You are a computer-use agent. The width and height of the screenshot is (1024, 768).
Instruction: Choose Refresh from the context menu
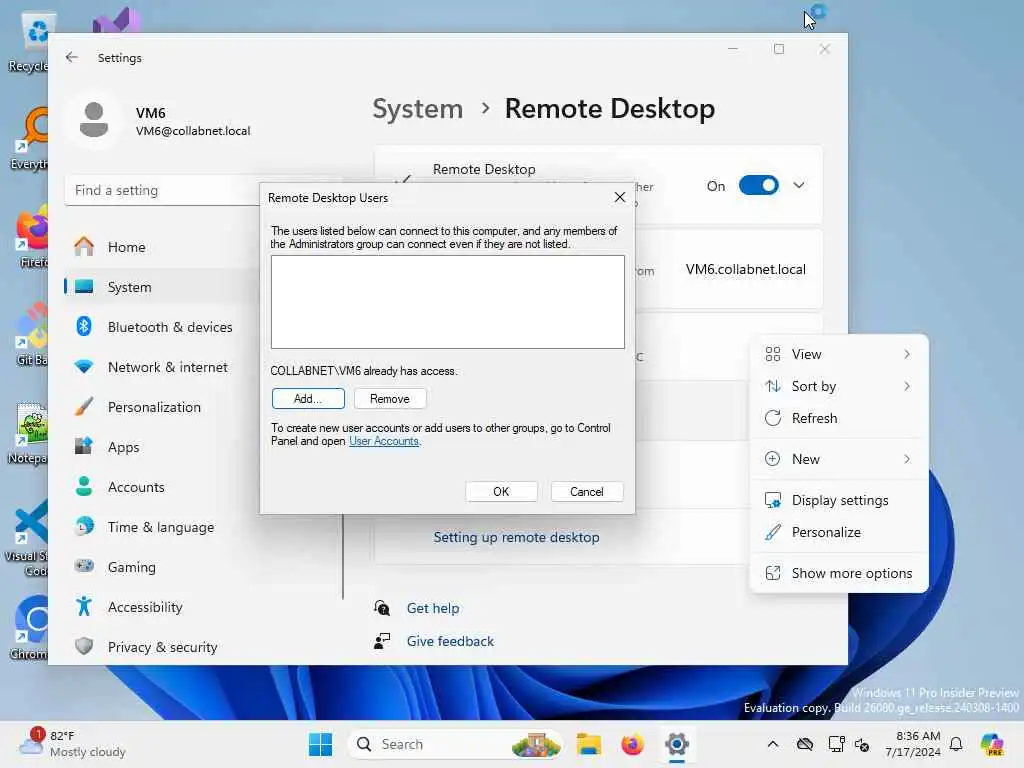[839, 418]
